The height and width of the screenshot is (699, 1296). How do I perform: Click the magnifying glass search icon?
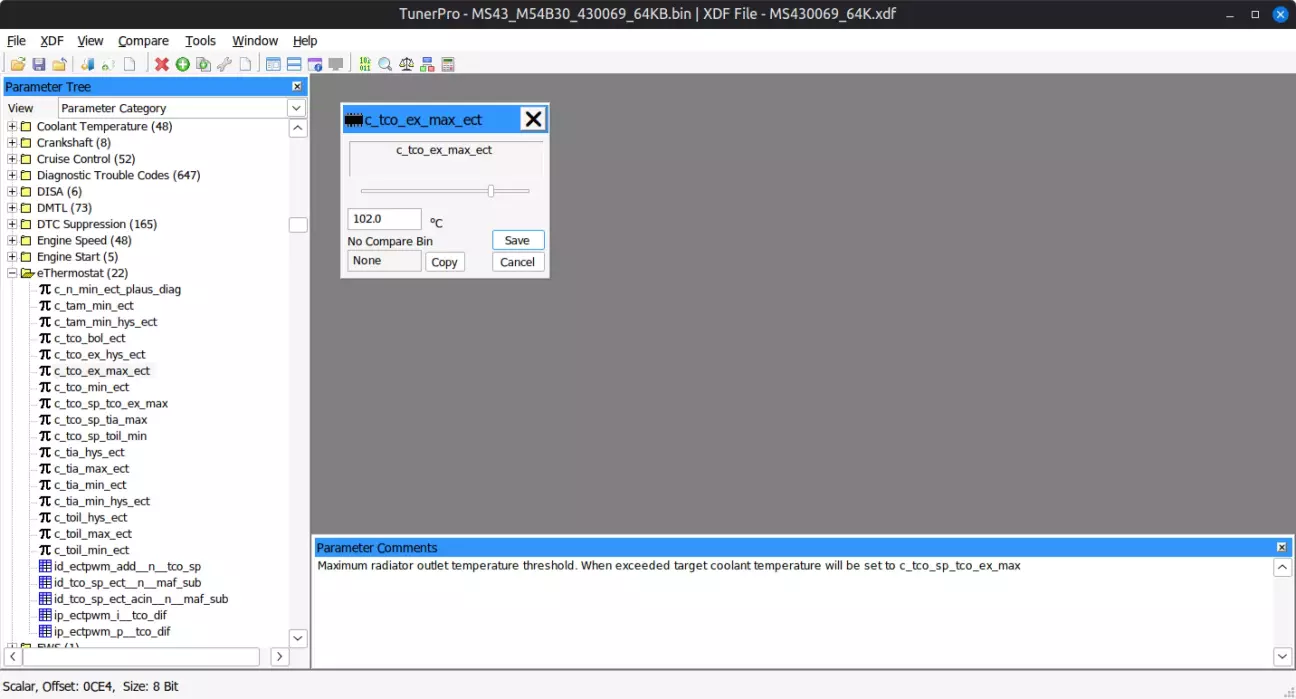(x=385, y=65)
